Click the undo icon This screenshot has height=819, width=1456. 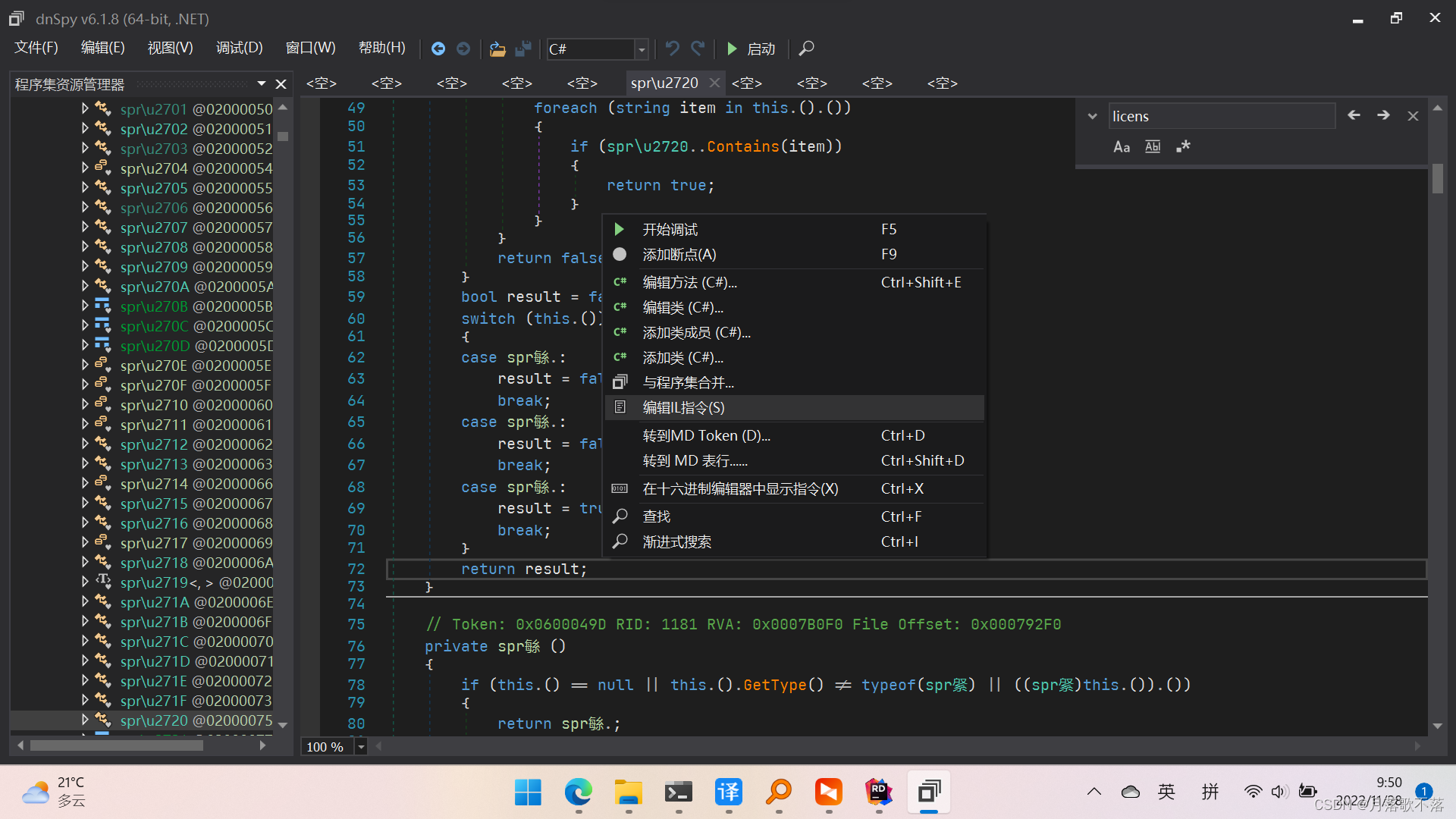coord(672,49)
